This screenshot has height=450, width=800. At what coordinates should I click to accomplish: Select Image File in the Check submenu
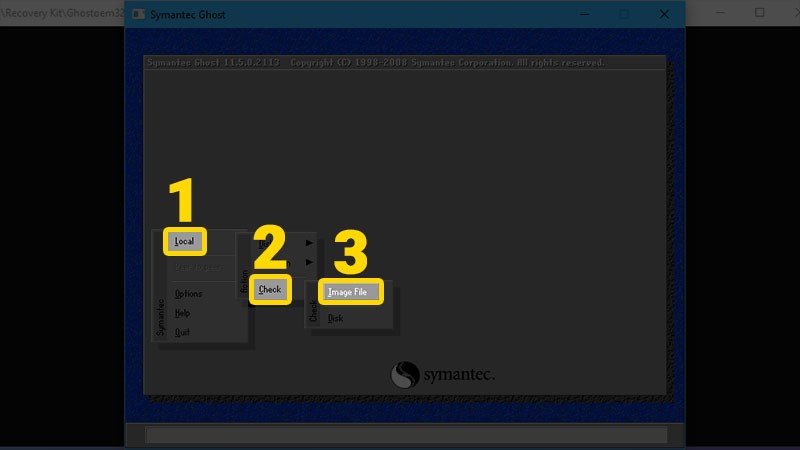pos(351,292)
